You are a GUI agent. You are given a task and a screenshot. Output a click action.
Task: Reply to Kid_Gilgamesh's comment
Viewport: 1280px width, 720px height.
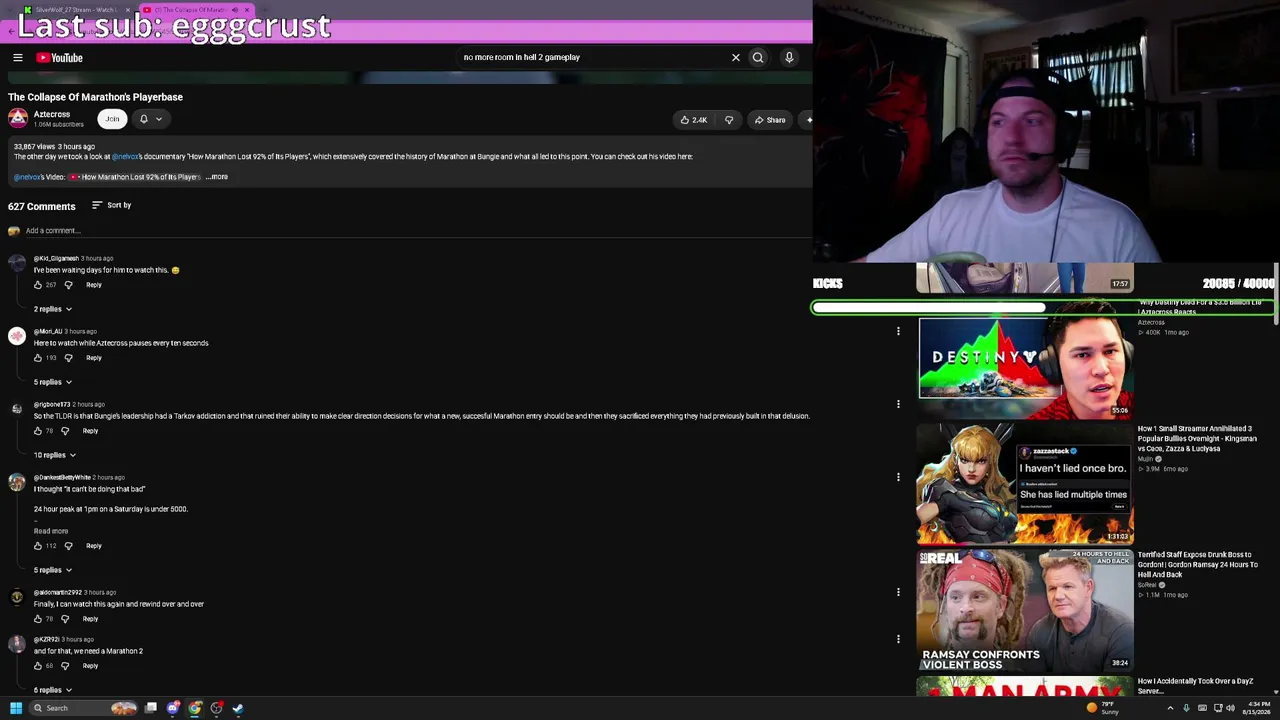pos(94,285)
